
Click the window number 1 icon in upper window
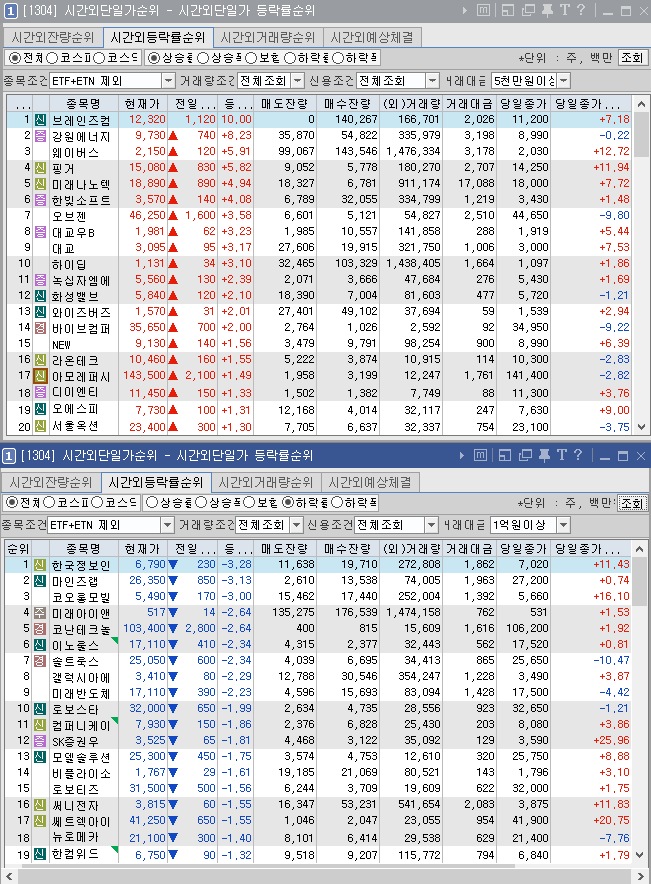10,11
